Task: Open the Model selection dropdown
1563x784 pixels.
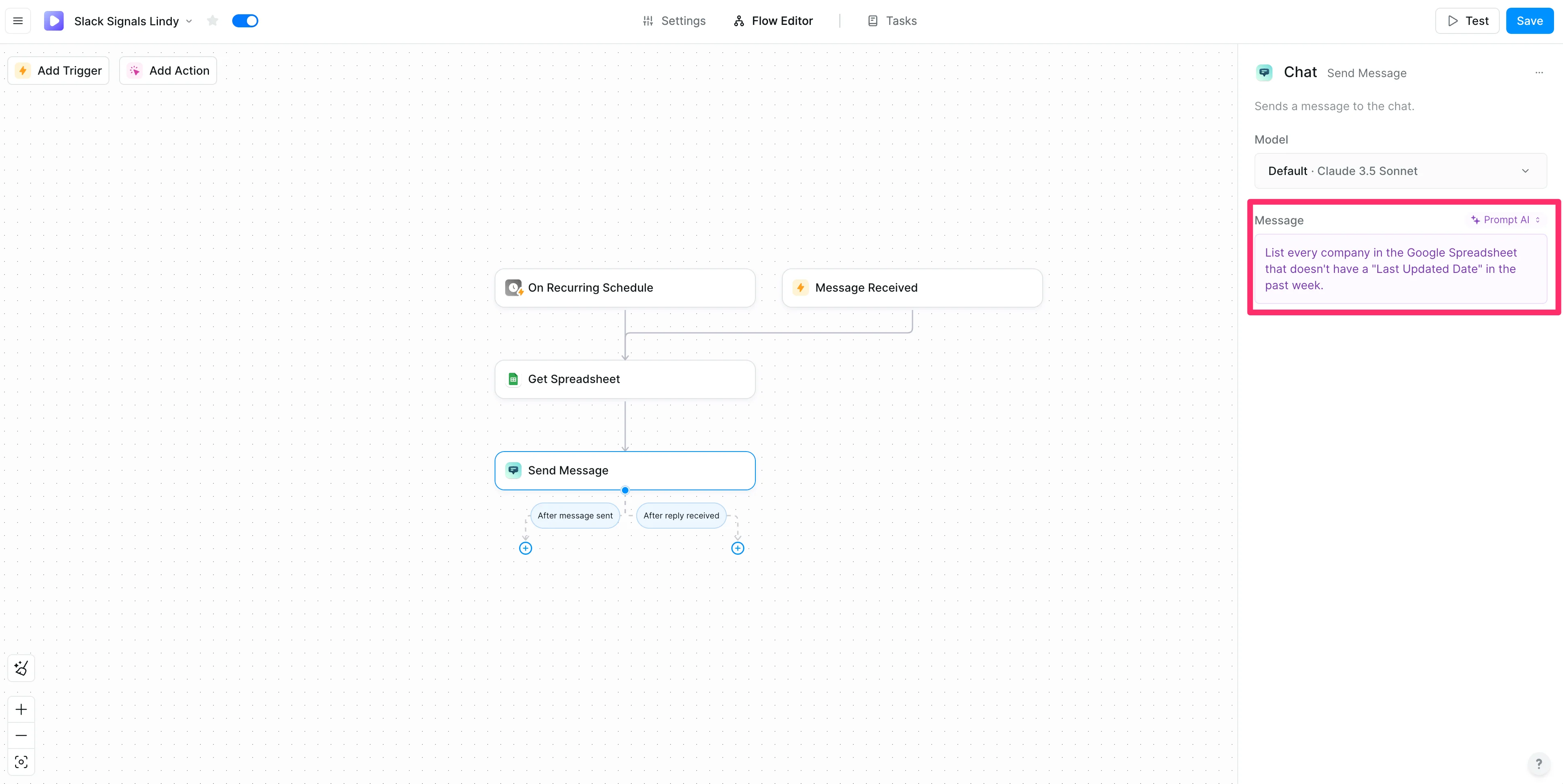Action: tap(1401, 171)
